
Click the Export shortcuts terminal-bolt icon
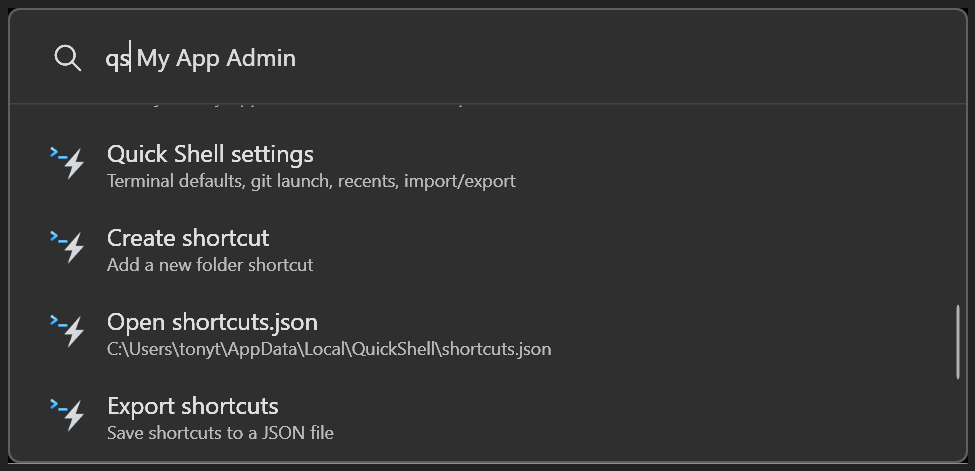click(x=67, y=415)
